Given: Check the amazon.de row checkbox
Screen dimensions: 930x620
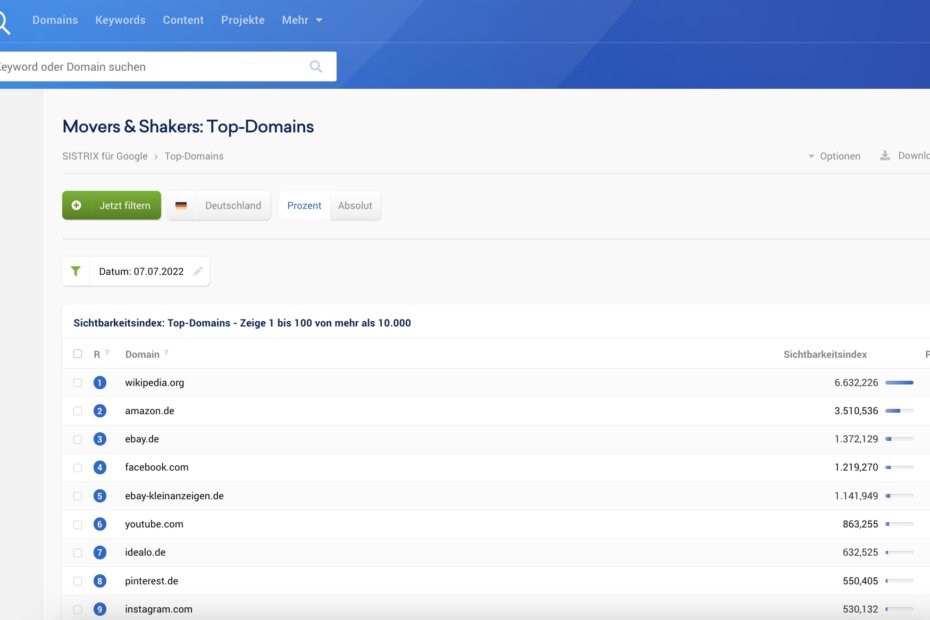Looking at the screenshot, I should pyautogui.click(x=77, y=411).
